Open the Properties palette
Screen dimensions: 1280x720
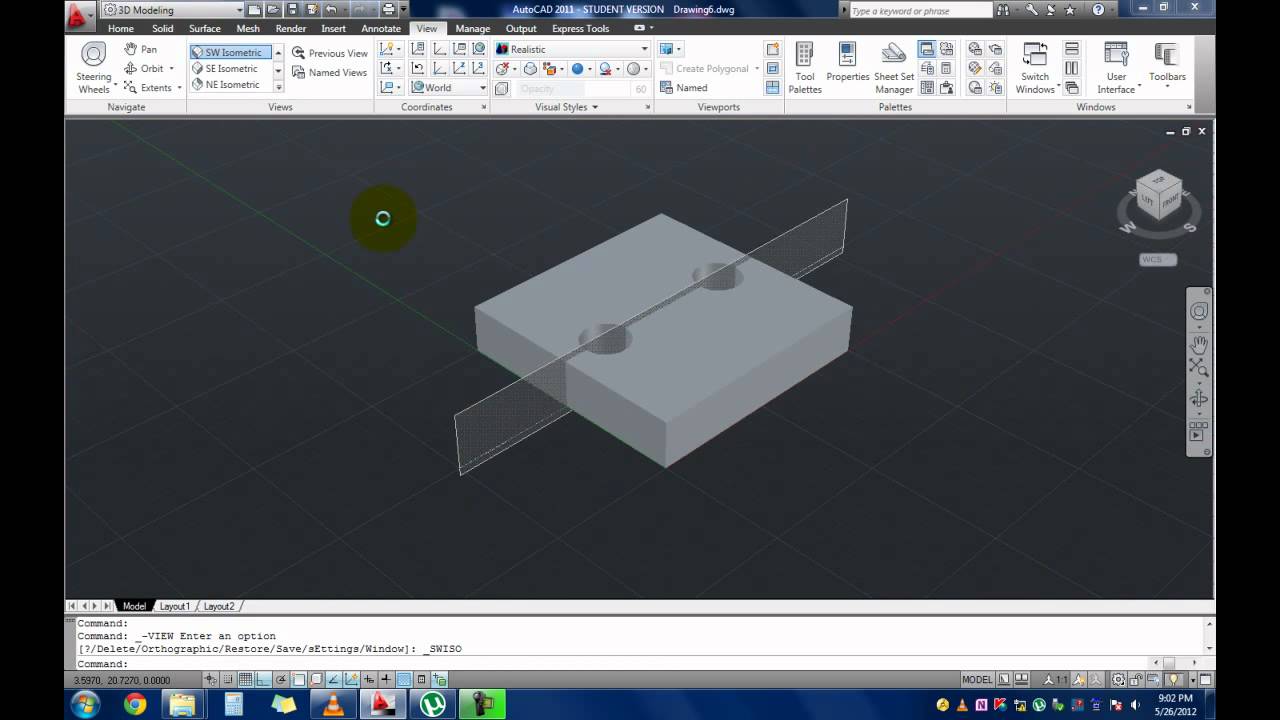848,63
